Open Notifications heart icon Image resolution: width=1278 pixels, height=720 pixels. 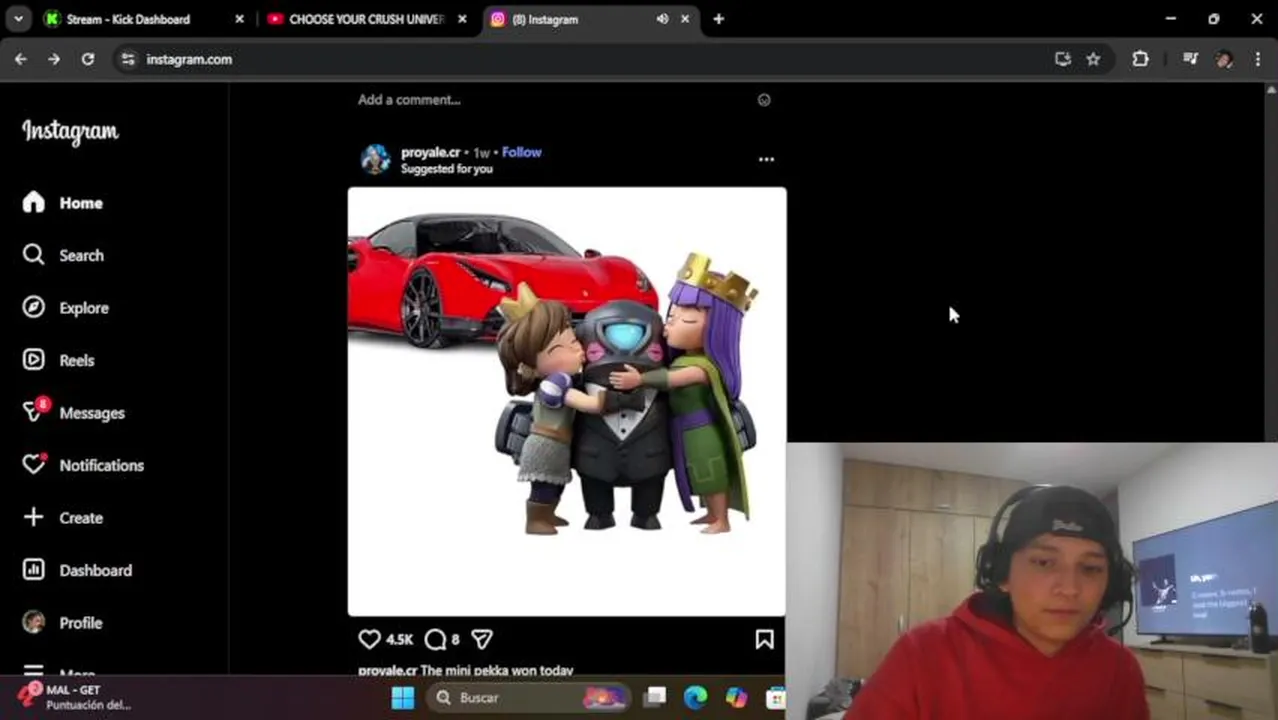click(34, 465)
